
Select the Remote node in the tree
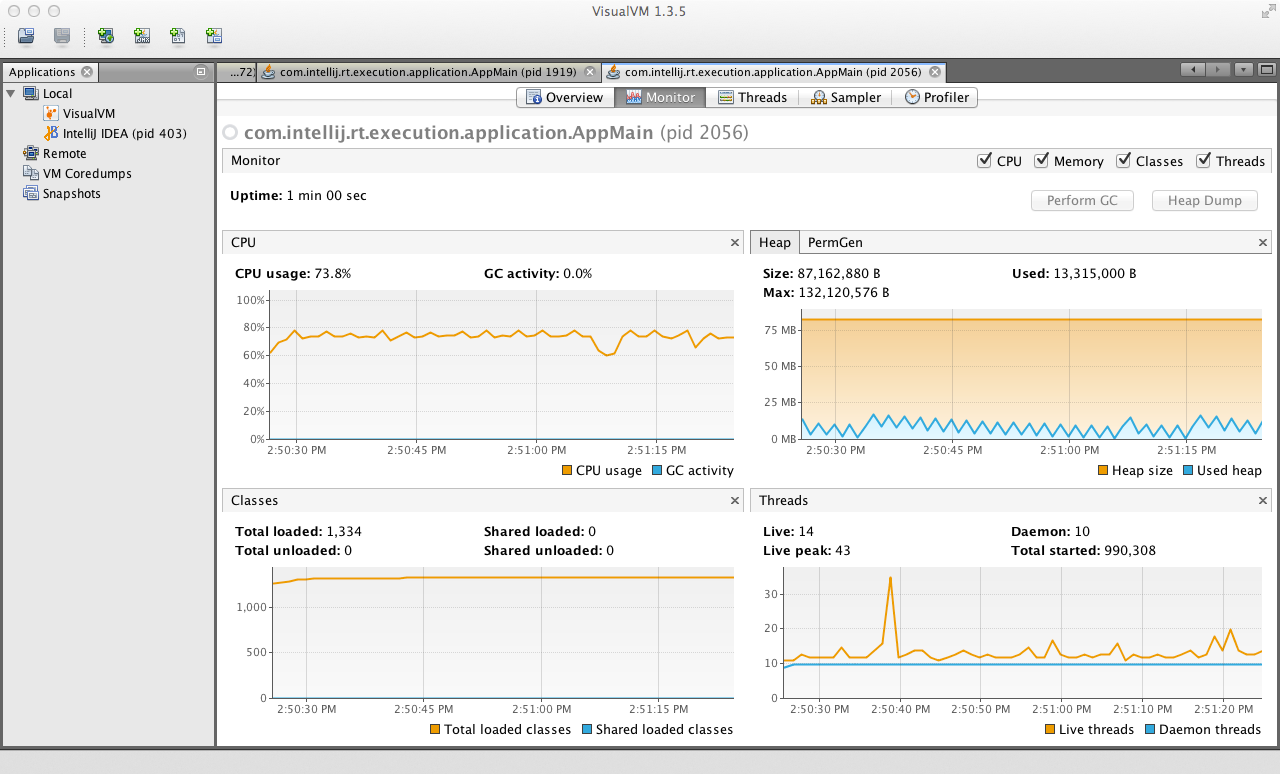[x=54, y=153]
